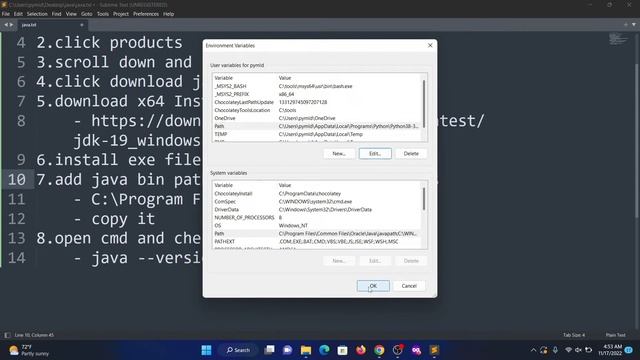The height and width of the screenshot is (360, 640).
Task: Open the View menu in Sublime Text
Action: (x=71, y=14)
